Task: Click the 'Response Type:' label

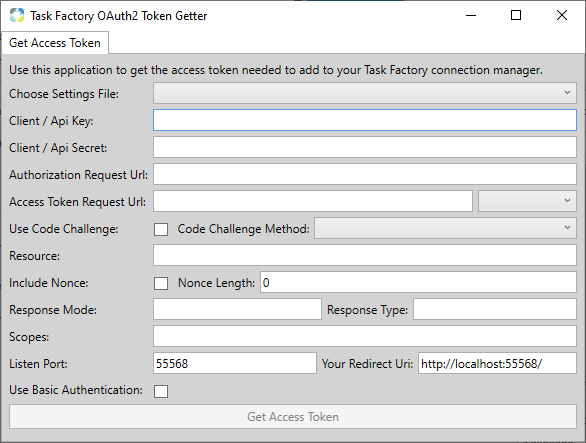Action: pyautogui.click(x=367, y=310)
